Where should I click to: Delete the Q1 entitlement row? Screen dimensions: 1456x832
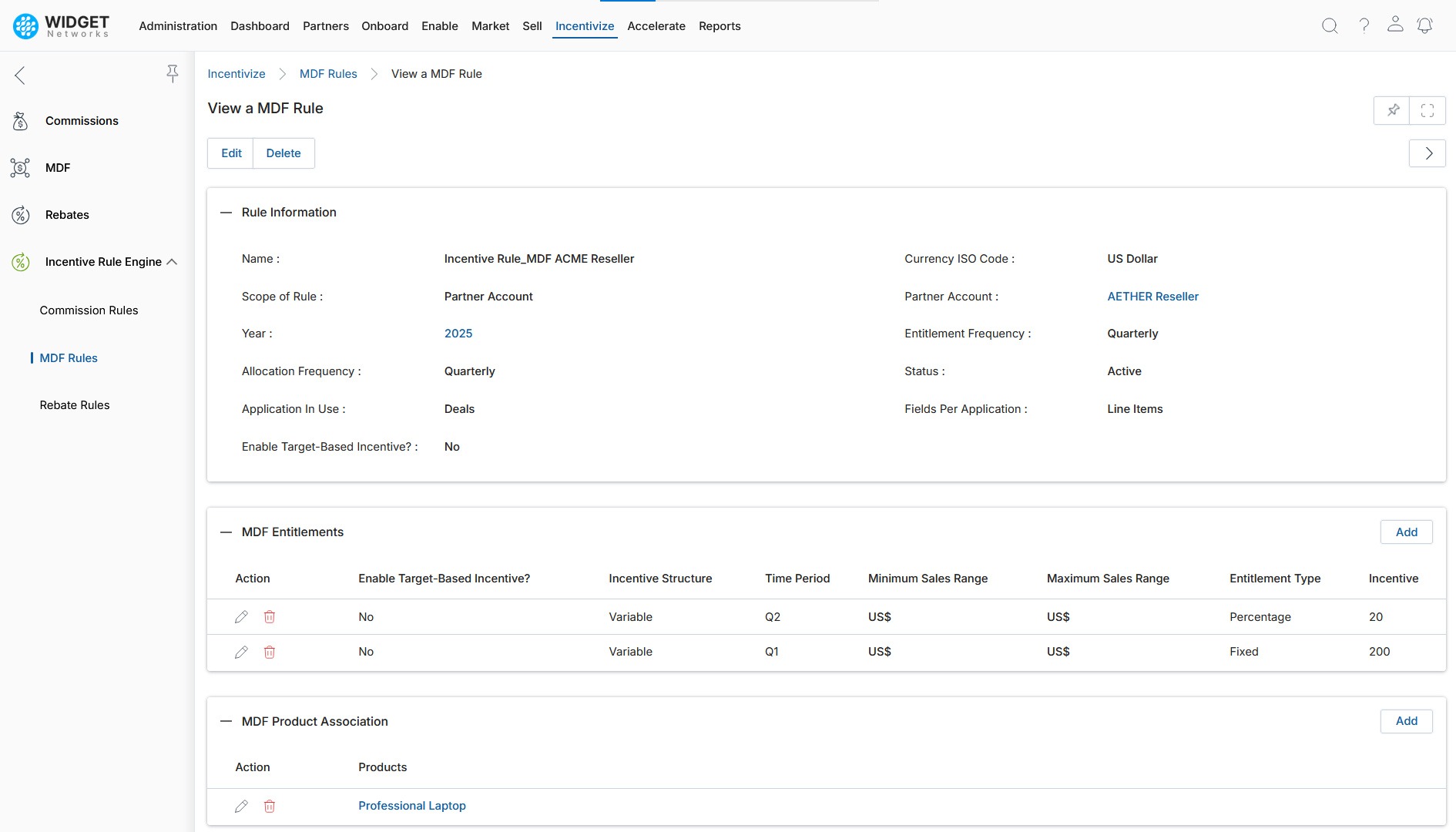point(270,652)
